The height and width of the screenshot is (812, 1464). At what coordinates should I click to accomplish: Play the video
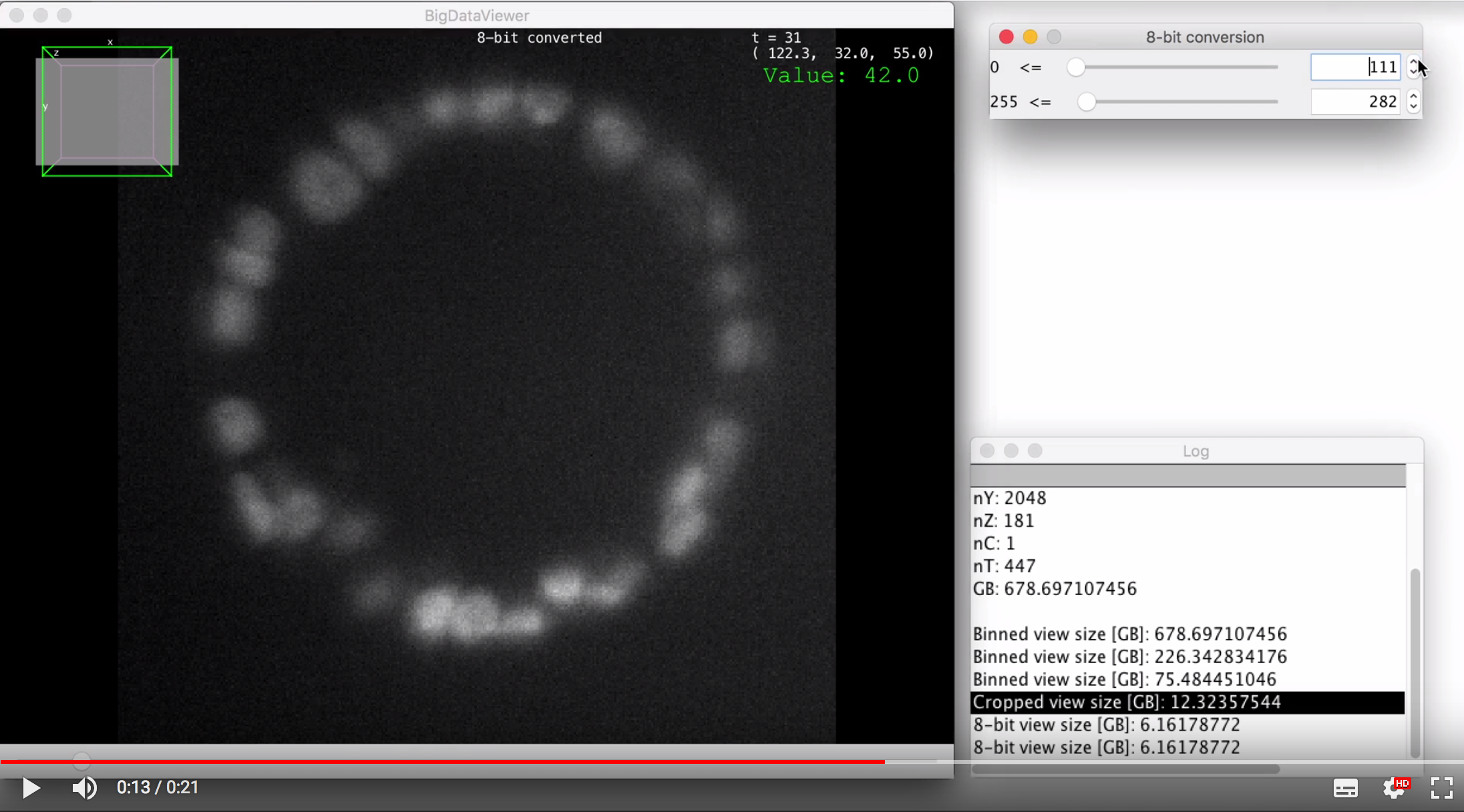(x=31, y=788)
